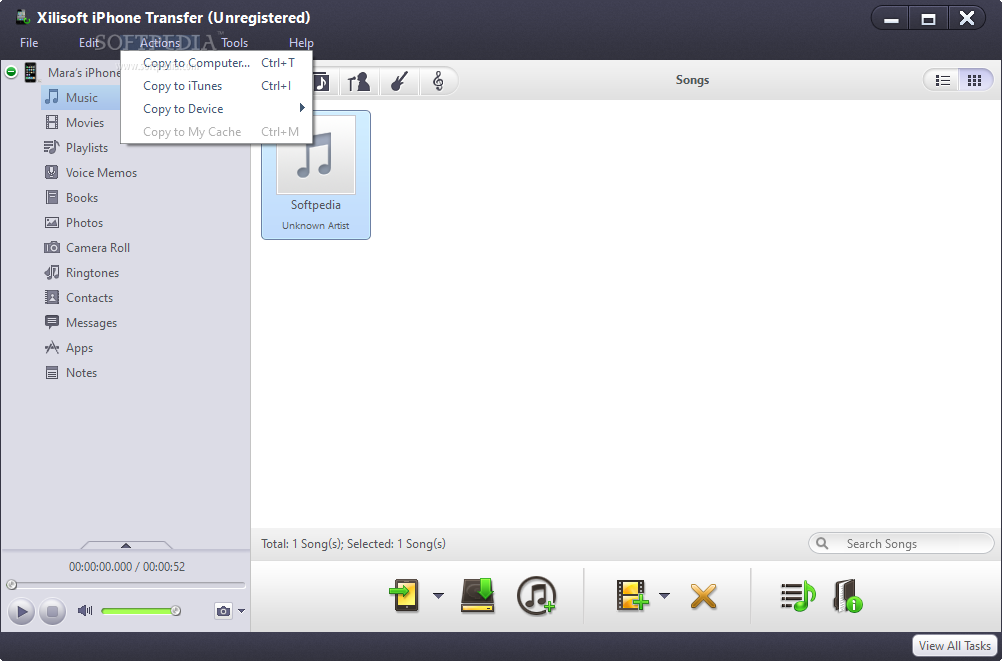Click the orange X delete icon
1002x661 pixels.
pyautogui.click(x=704, y=596)
